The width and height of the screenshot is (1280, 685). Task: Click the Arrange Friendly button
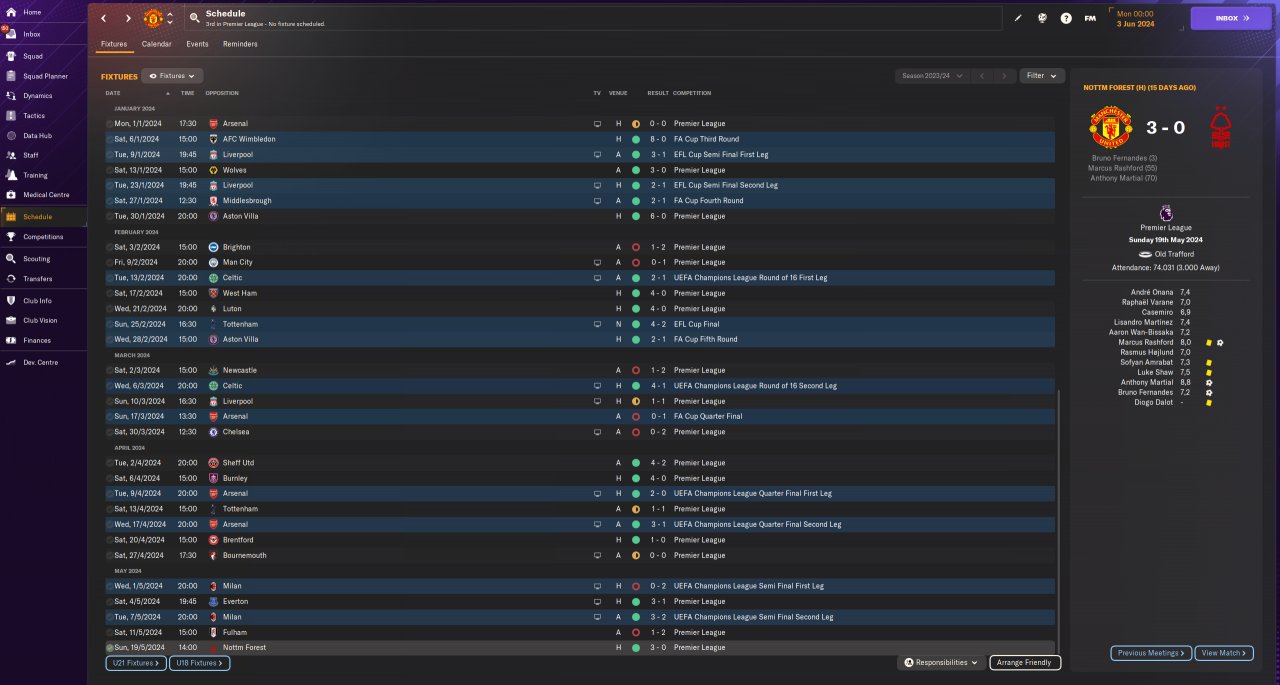pyautogui.click(x=1025, y=662)
